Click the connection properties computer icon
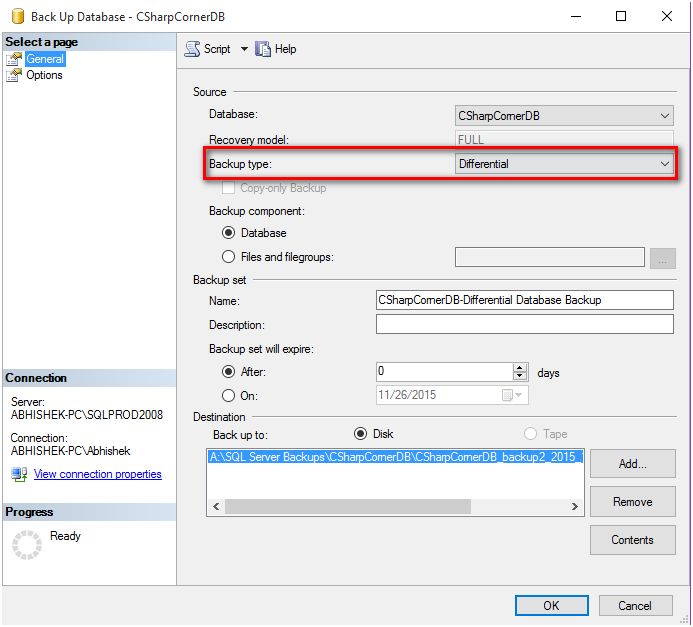Image resolution: width=693 pixels, height=627 pixels. pyautogui.click(x=19, y=475)
